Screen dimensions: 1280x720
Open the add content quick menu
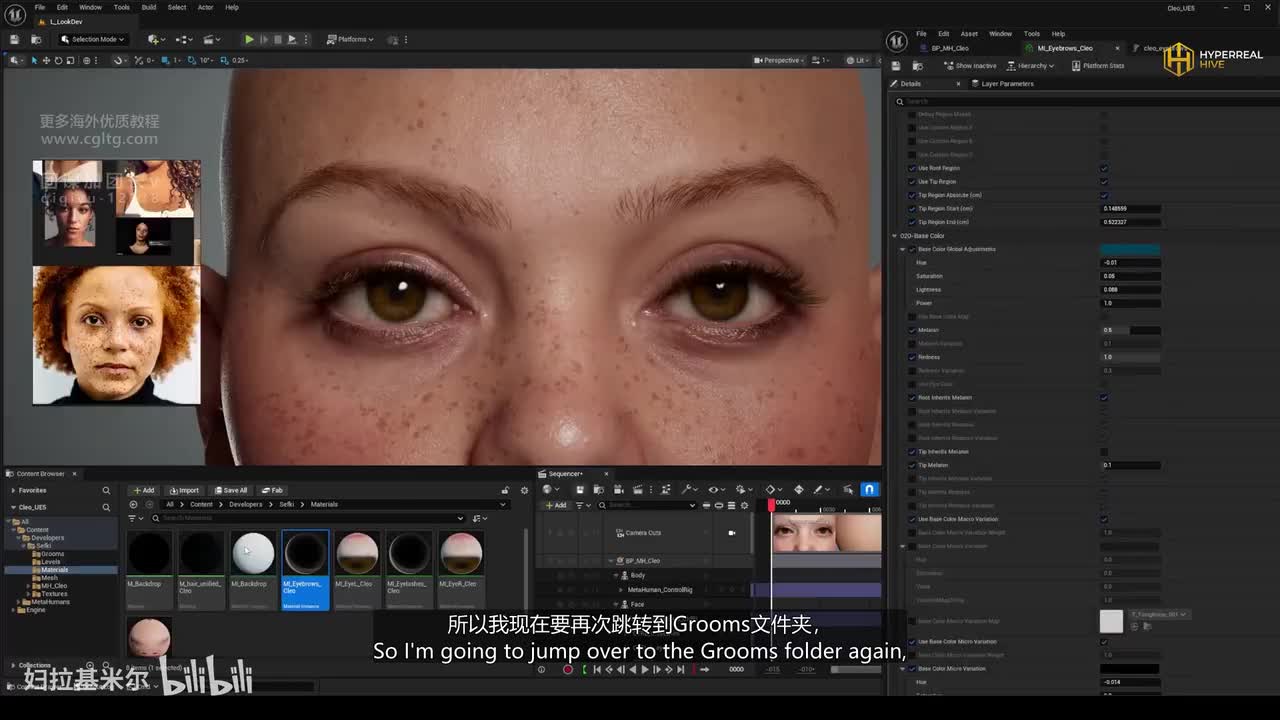(x=155, y=39)
